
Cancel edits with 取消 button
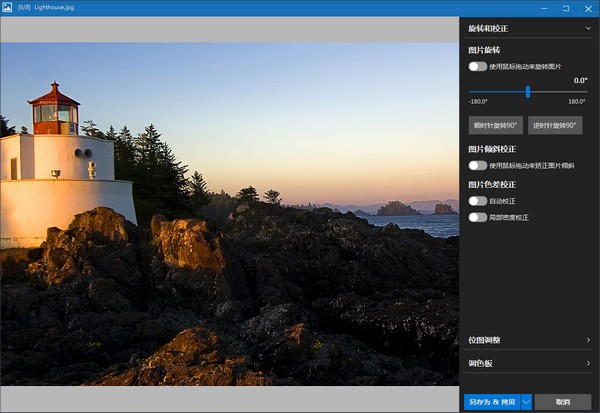click(562, 401)
